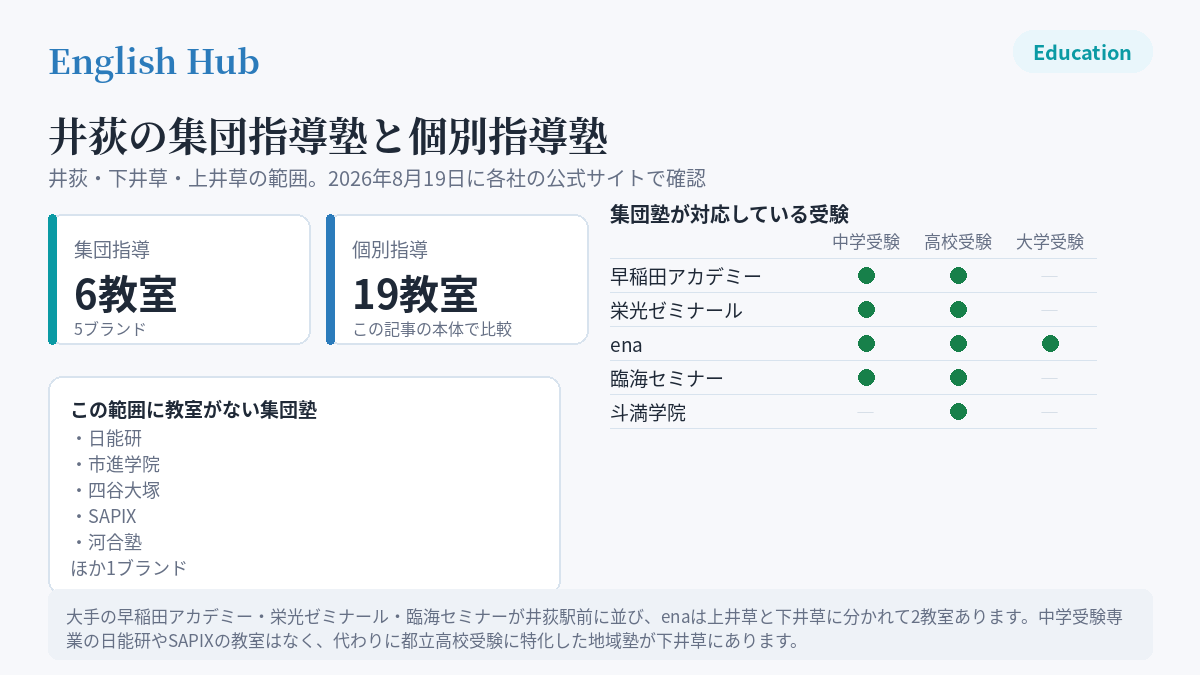Click the 斗満学院 row label
This screenshot has width=1200, height=675.
pyautogui.click(x=648, y=412)
